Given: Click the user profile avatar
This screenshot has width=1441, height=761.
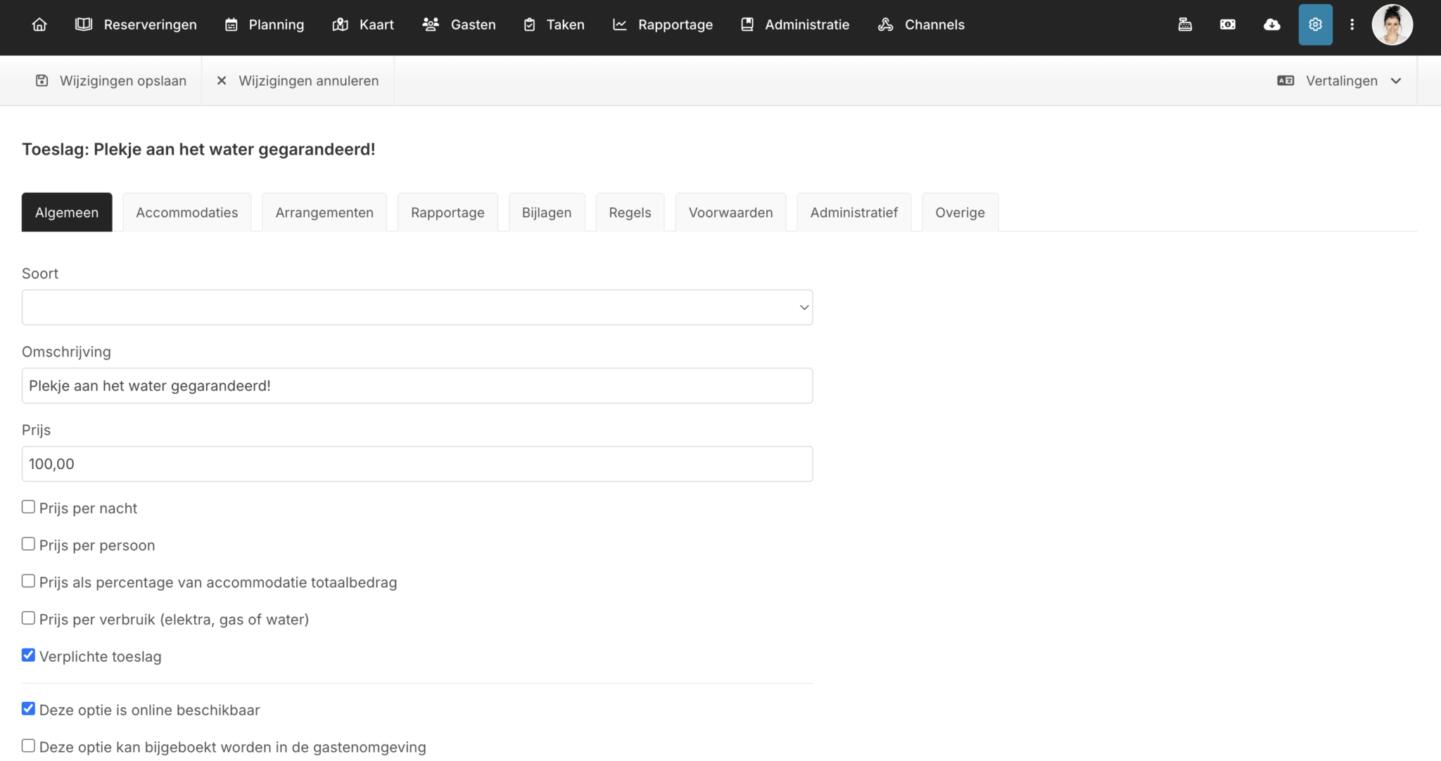Looking at the screenshot, I should [1392, 25].
